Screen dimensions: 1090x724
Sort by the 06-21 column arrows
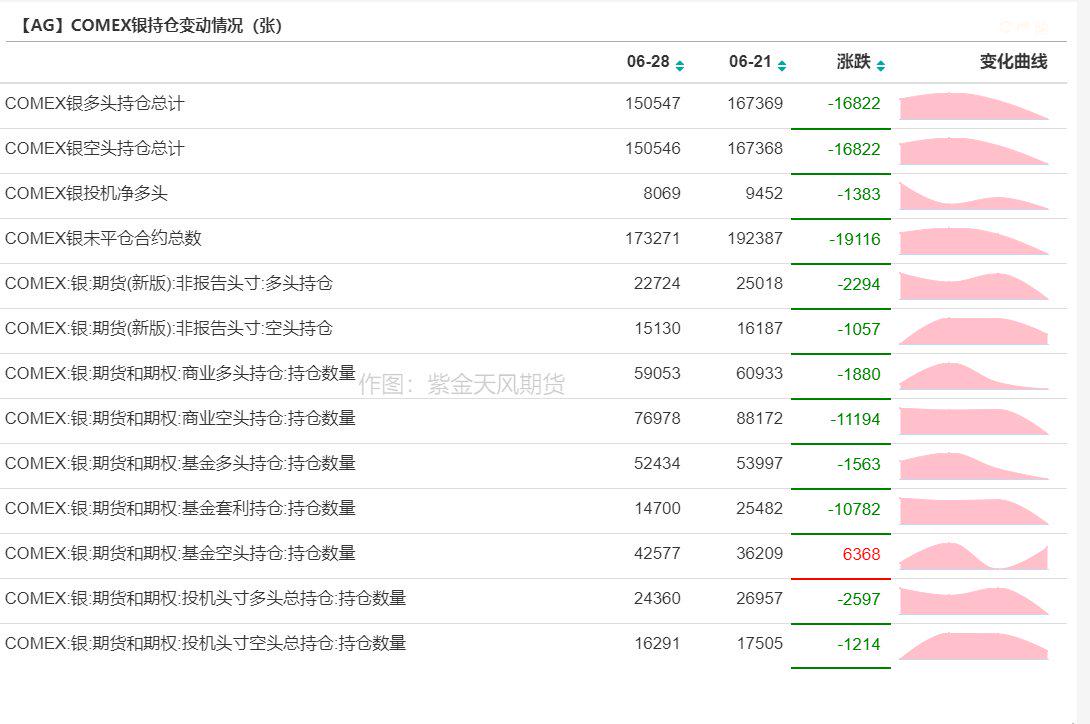click(782, 65)
